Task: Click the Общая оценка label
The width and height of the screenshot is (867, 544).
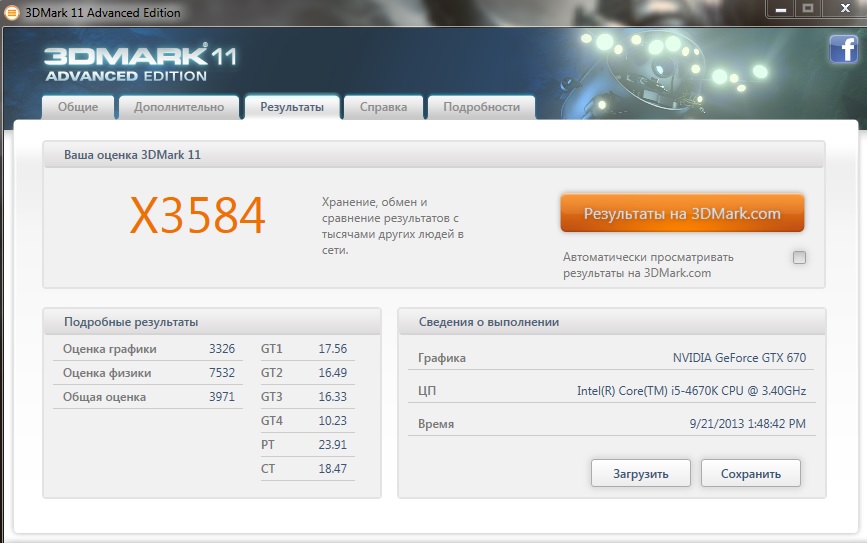Action: click(104, 396)
